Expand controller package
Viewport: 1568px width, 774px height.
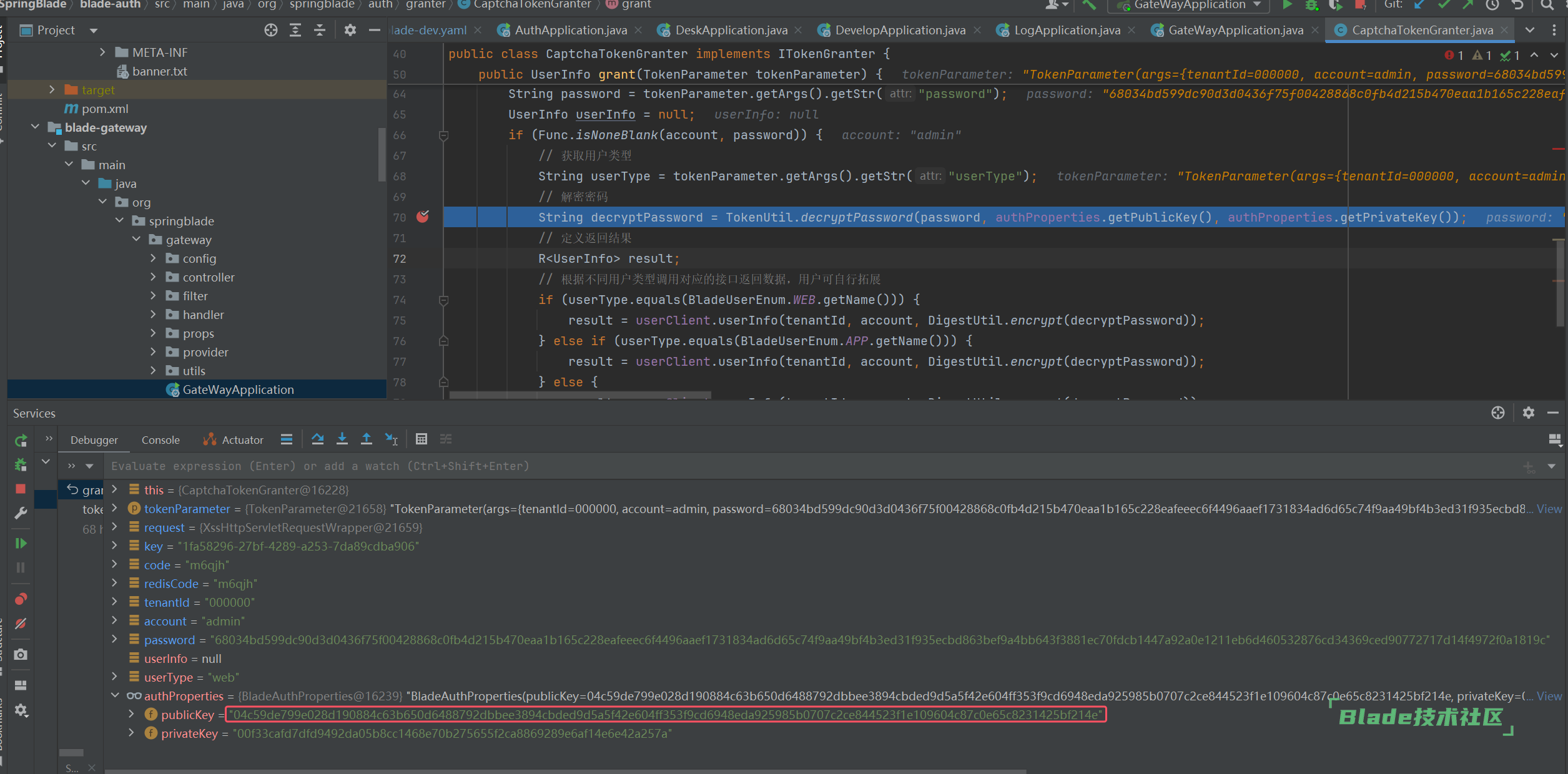click(153, 277)
